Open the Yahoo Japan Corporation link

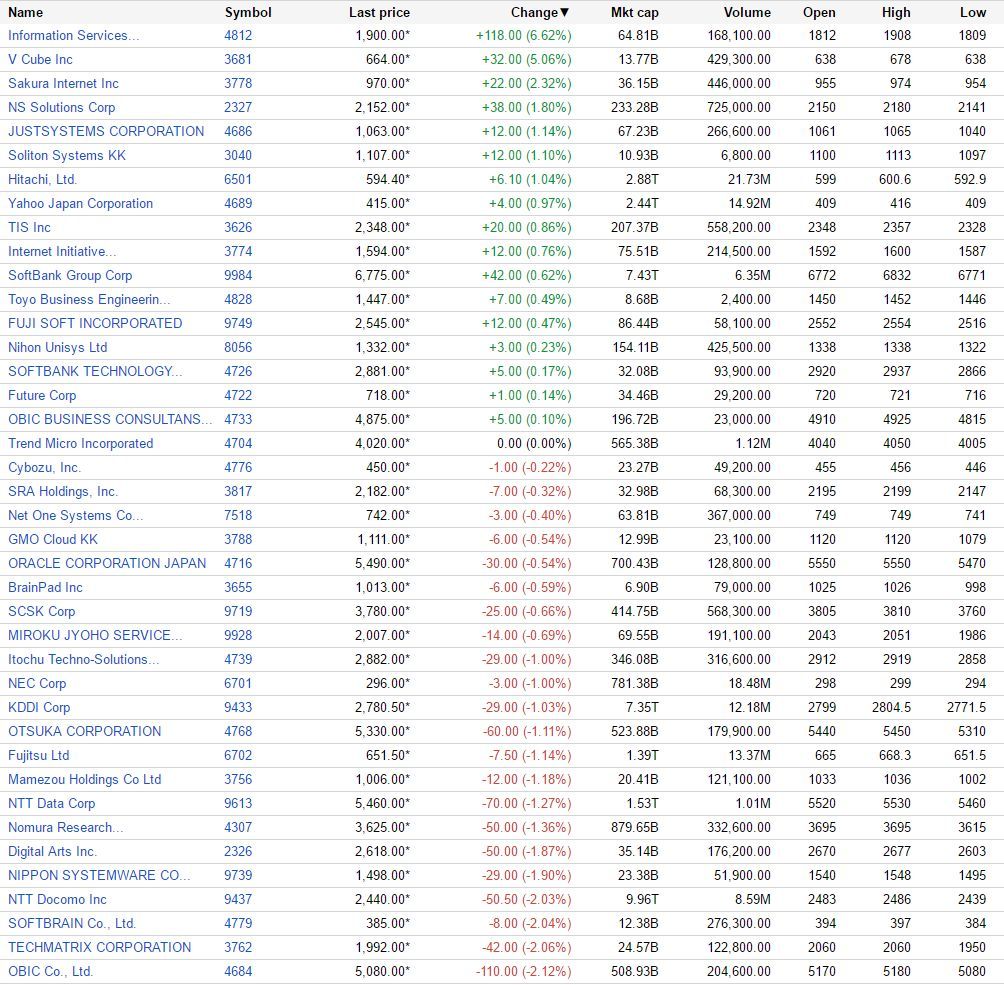click(81, 204)
